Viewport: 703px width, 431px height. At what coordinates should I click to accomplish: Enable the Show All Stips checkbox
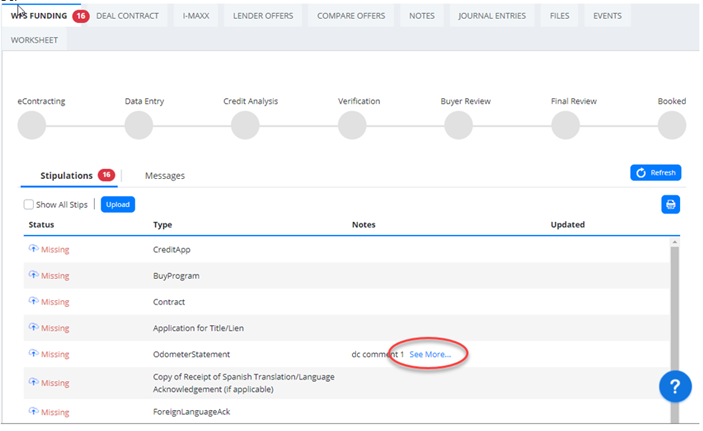pyautogui.click(x=29, y=205)
